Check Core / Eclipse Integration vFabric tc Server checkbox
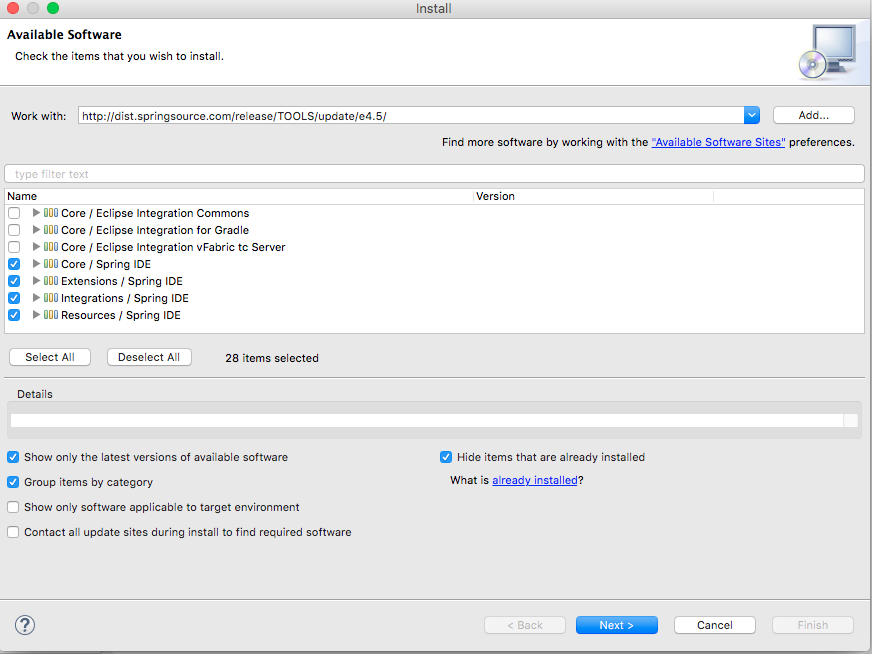This screenshot has height=654, width=872. click(14, 247)
